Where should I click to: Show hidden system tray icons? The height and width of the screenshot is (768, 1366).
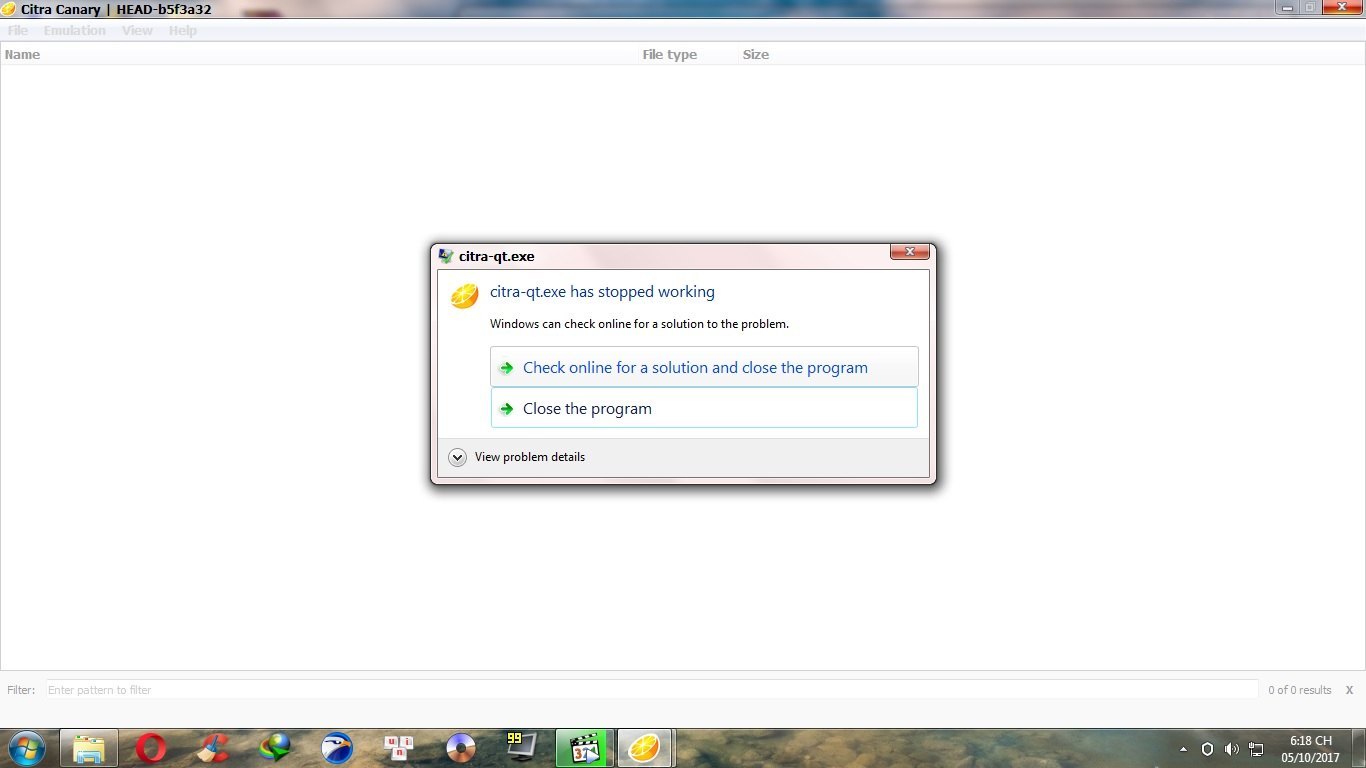click(x=1183, y=749)
